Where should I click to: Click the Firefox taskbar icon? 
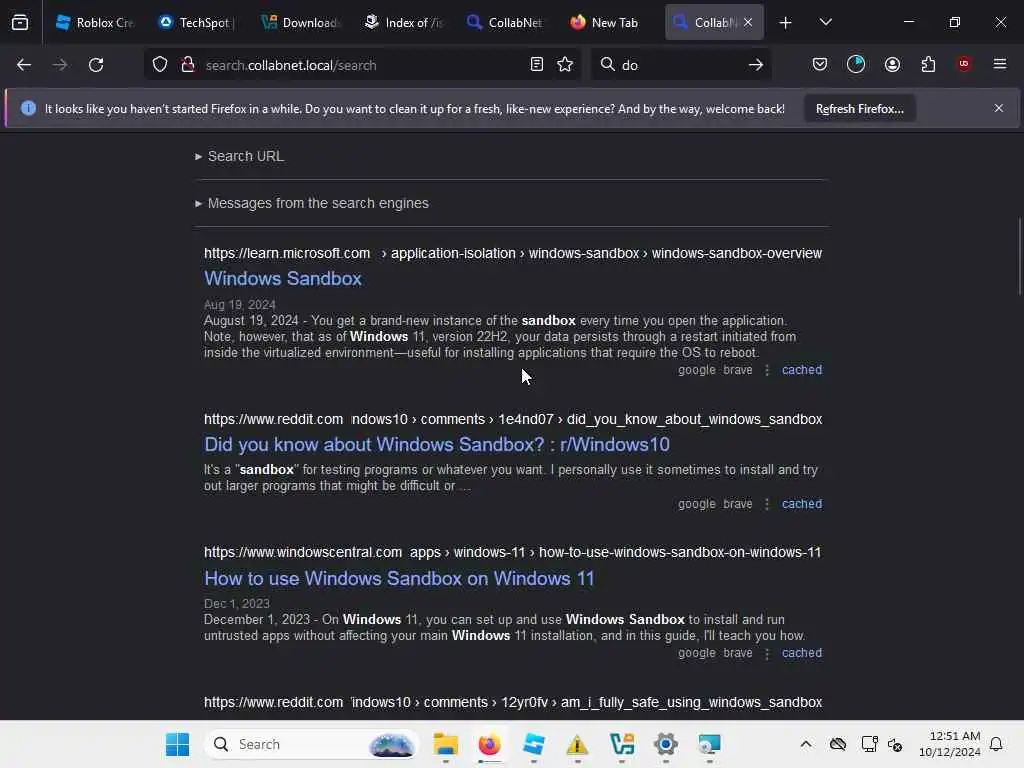pos(489,744)
